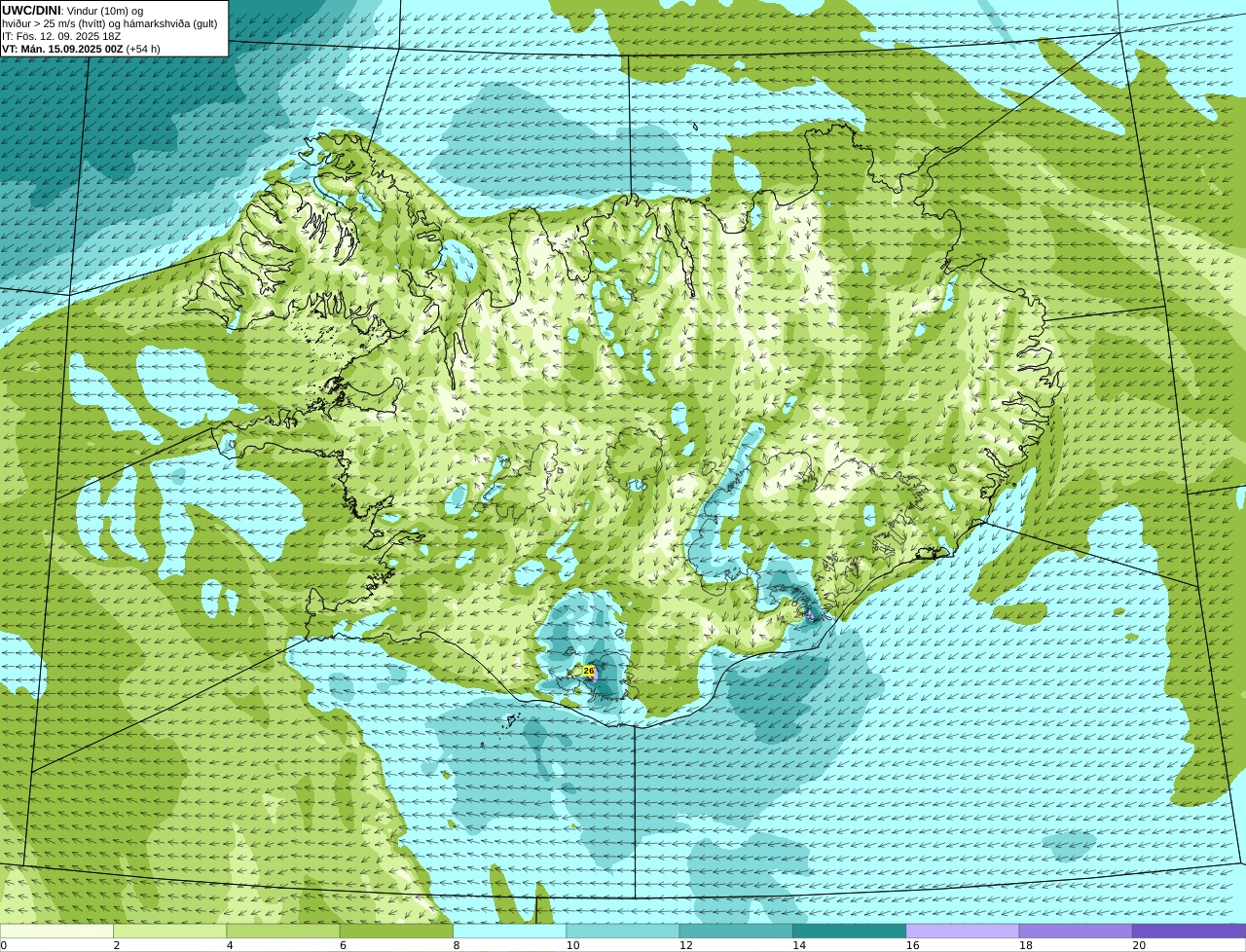
Task: Select the 18–20 m/s purple legend color
Action: tap(1076, 932)
